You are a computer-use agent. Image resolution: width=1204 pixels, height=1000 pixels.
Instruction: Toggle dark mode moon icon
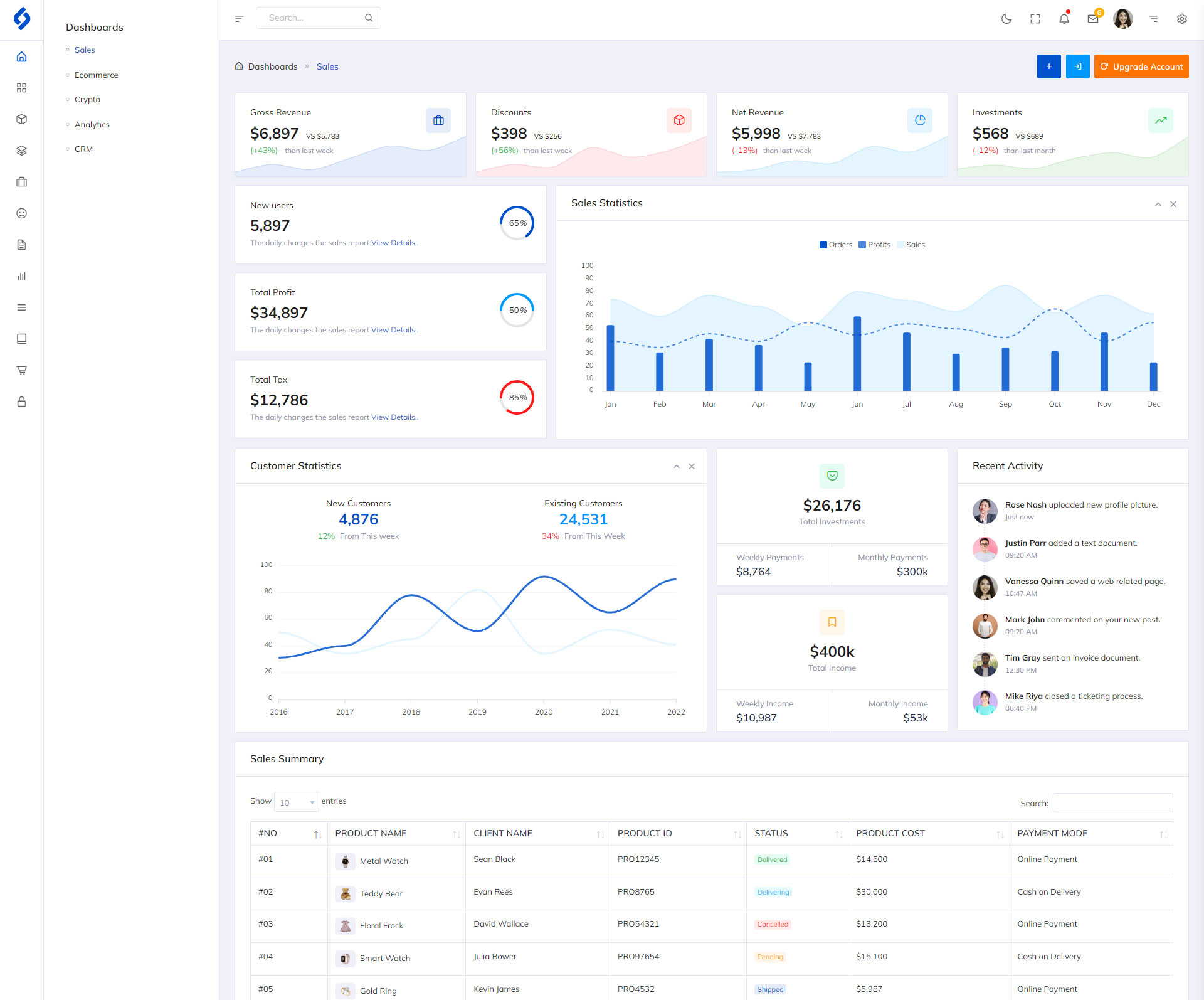coord(1006,19)
